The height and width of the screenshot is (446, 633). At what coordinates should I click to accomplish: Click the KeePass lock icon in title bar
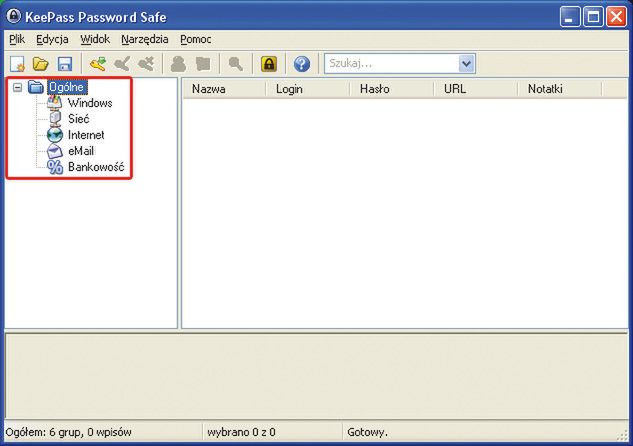(x=13, y=16)
